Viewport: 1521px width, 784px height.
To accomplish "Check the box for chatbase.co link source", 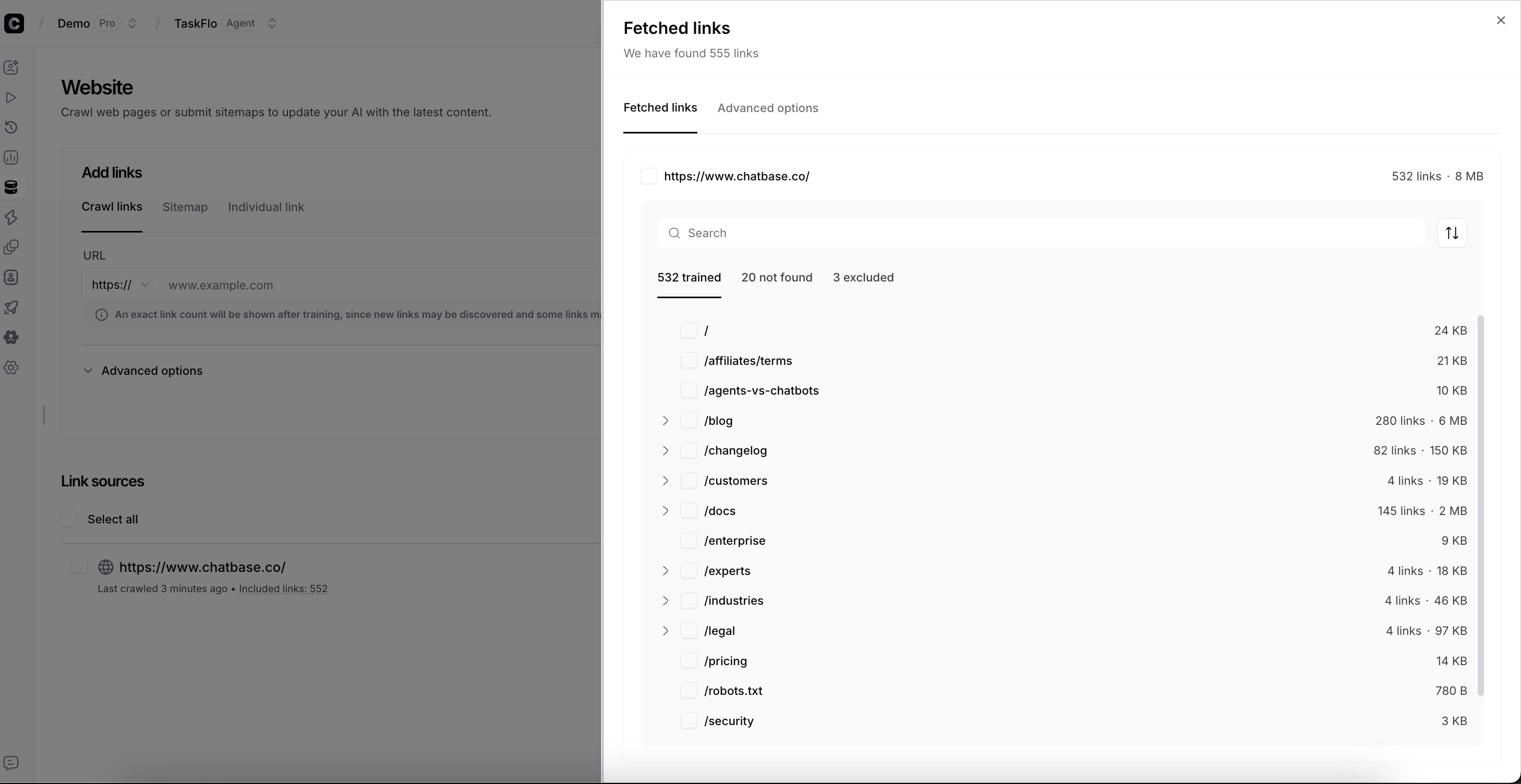I will 79,566.
